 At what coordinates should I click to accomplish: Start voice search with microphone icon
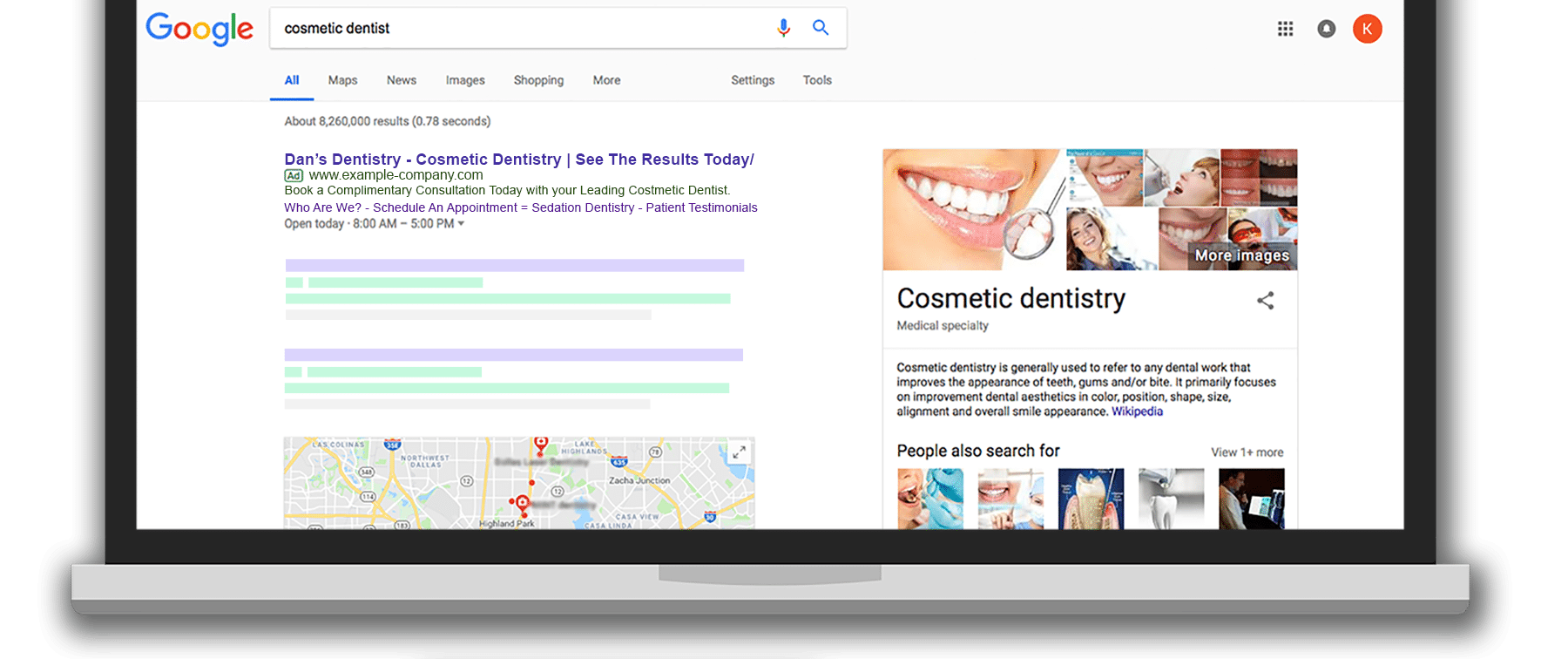point(783,28)
